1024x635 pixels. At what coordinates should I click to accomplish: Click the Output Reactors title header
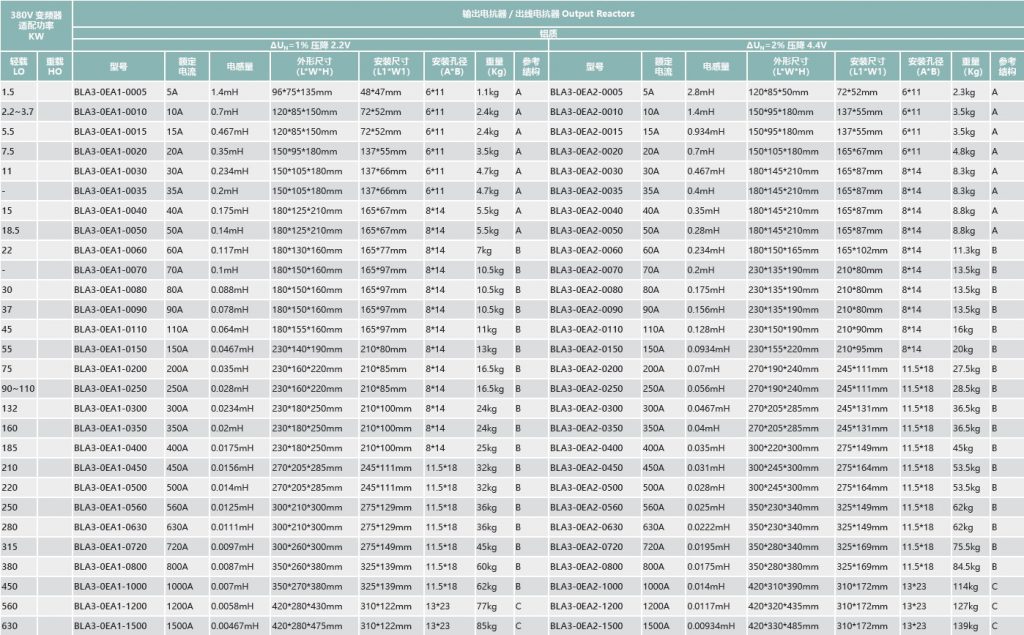[x=549, y=13]
